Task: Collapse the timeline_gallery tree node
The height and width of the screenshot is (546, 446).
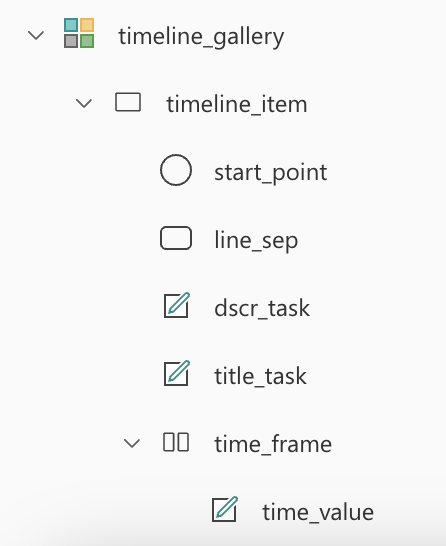Action: [36, 35]
